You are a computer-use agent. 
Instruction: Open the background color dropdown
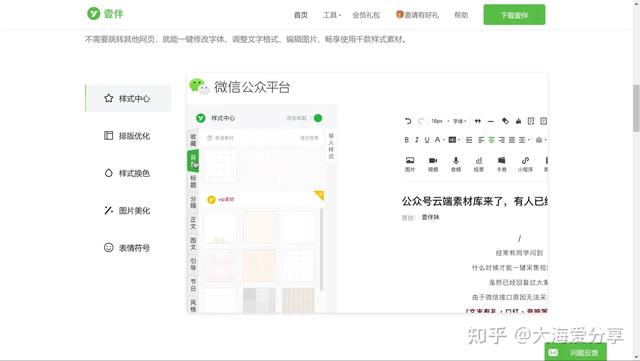[x=454, y=140]
